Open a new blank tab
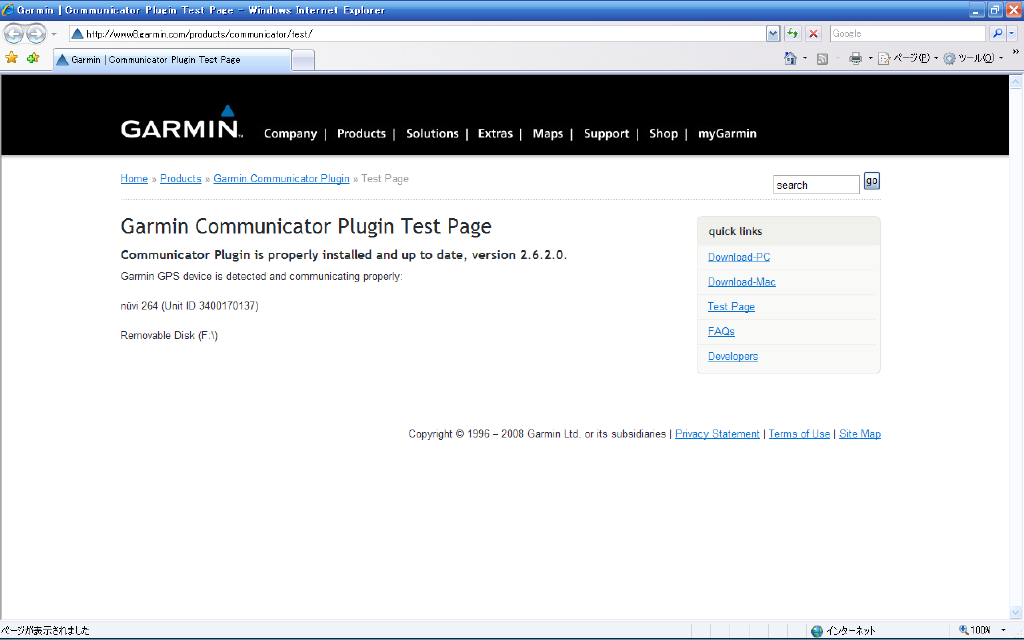 click(x=302, y=60)
